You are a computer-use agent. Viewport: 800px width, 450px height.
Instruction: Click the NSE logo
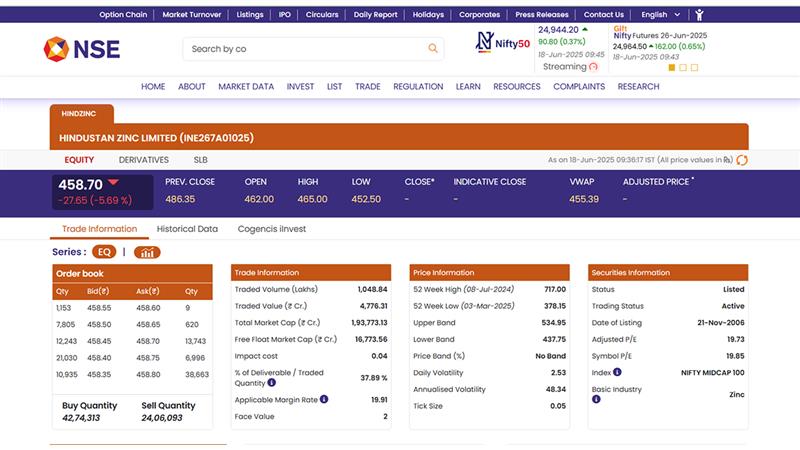[x=82, y=48]
